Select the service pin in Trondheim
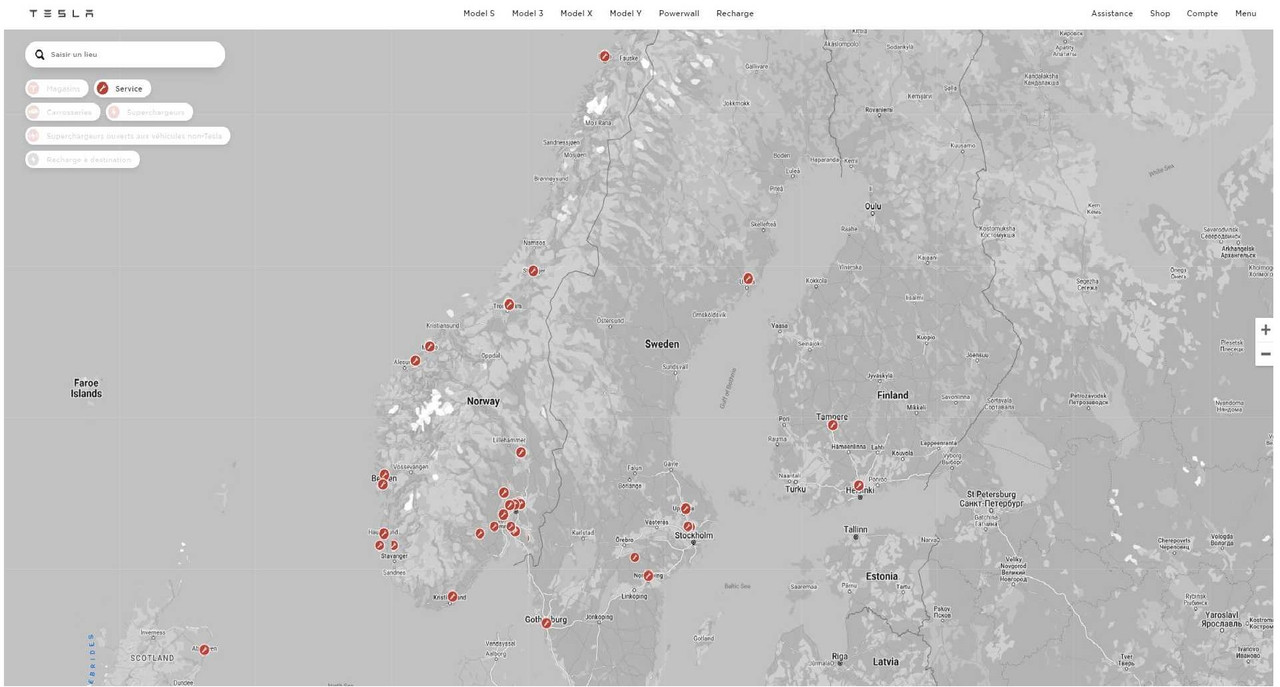The image size is (1280, 687). (x=509, y=304)
